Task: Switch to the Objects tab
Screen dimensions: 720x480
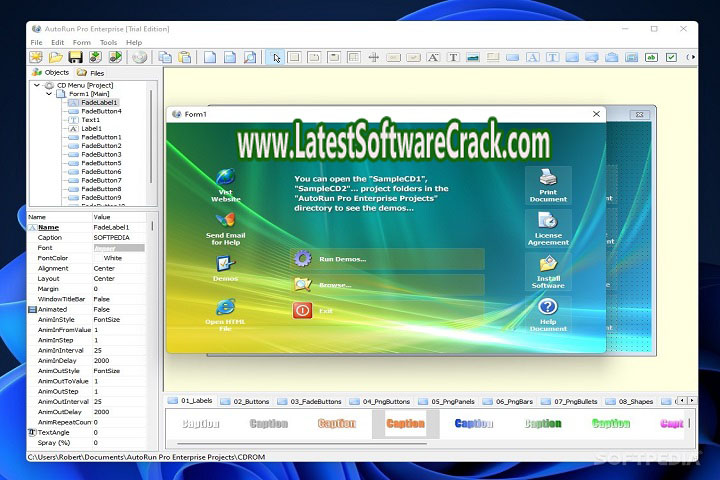Action: 51,72
